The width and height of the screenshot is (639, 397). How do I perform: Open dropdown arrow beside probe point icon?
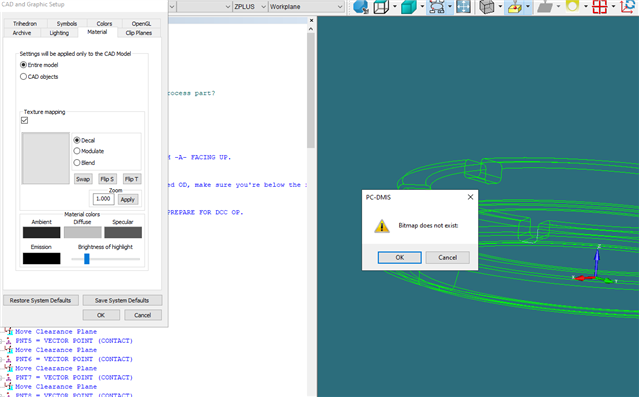pos(528,7)
